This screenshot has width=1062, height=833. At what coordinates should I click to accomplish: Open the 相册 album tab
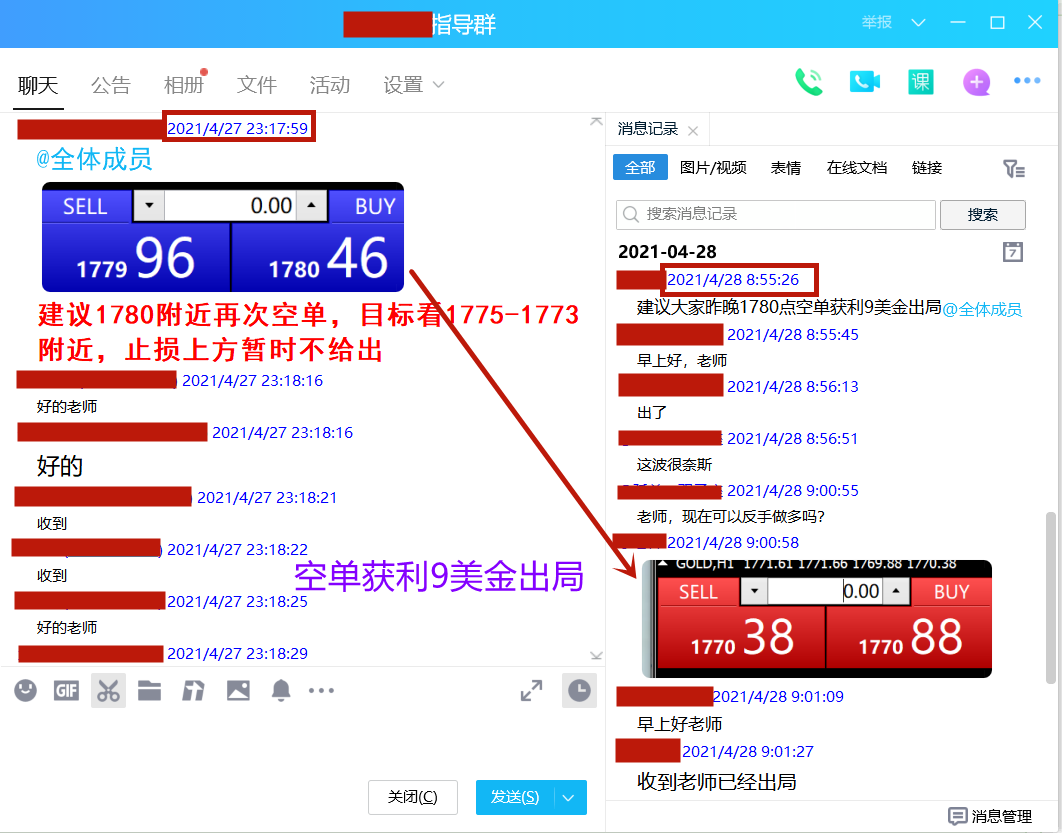184,85
